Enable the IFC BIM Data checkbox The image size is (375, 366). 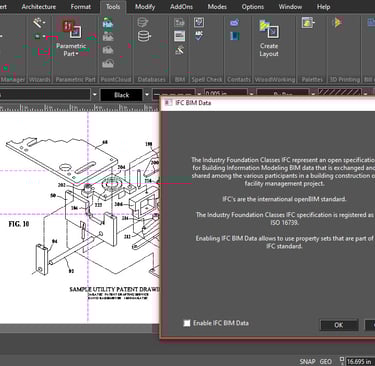point(187,323)
